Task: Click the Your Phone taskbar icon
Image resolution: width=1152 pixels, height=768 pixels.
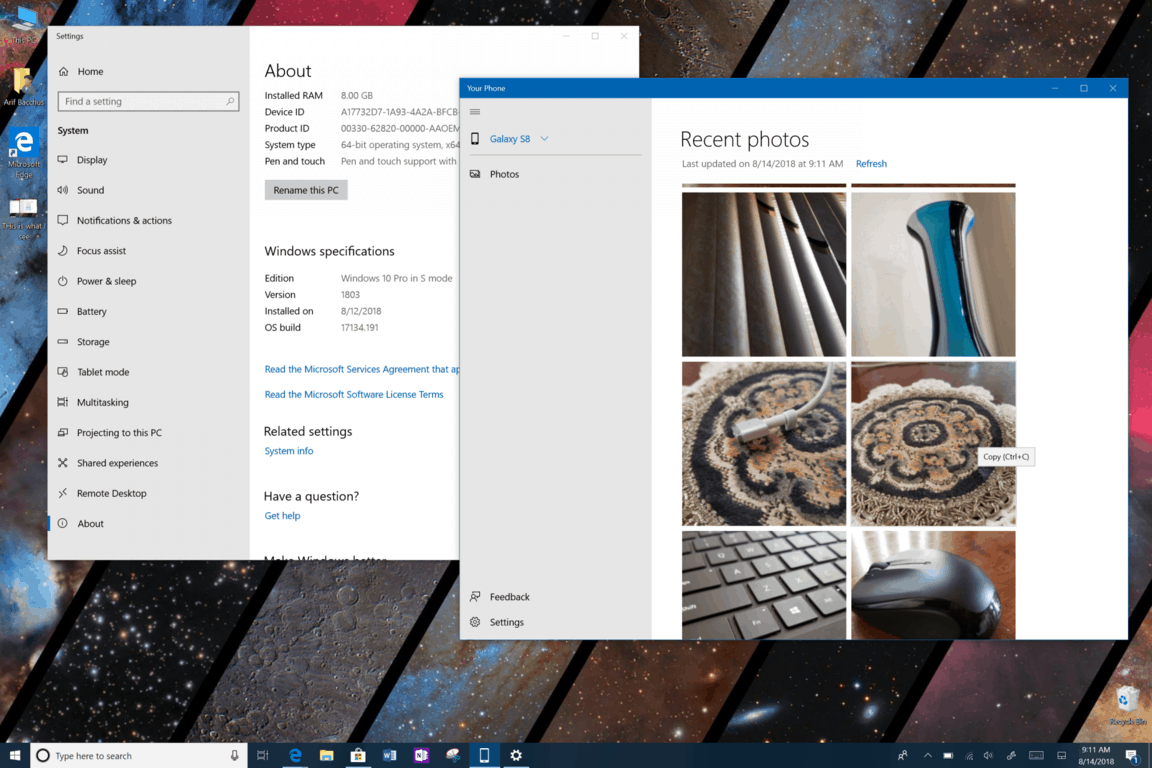Action: 484,756
